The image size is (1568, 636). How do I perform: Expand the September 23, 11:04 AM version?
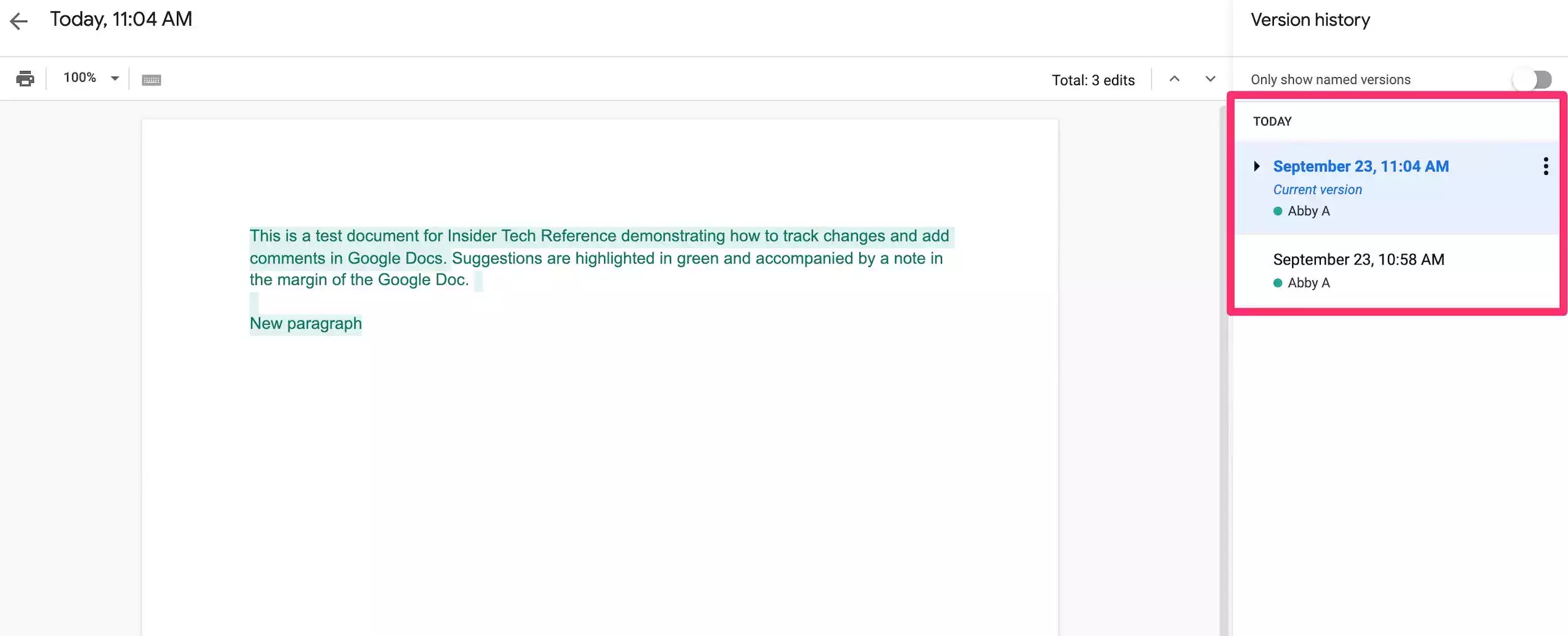pyautogui.click(x=1256, y=166)
